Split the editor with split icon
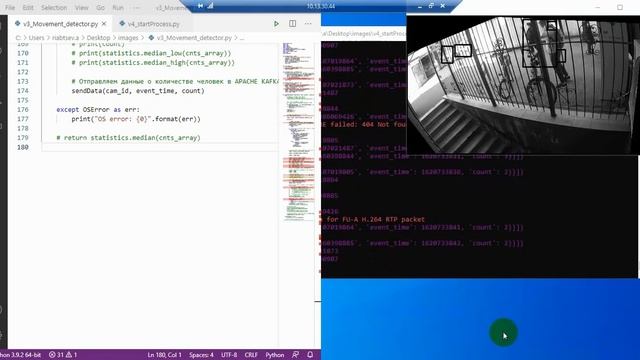Screen dimensions: 640x360 (293, 24)
